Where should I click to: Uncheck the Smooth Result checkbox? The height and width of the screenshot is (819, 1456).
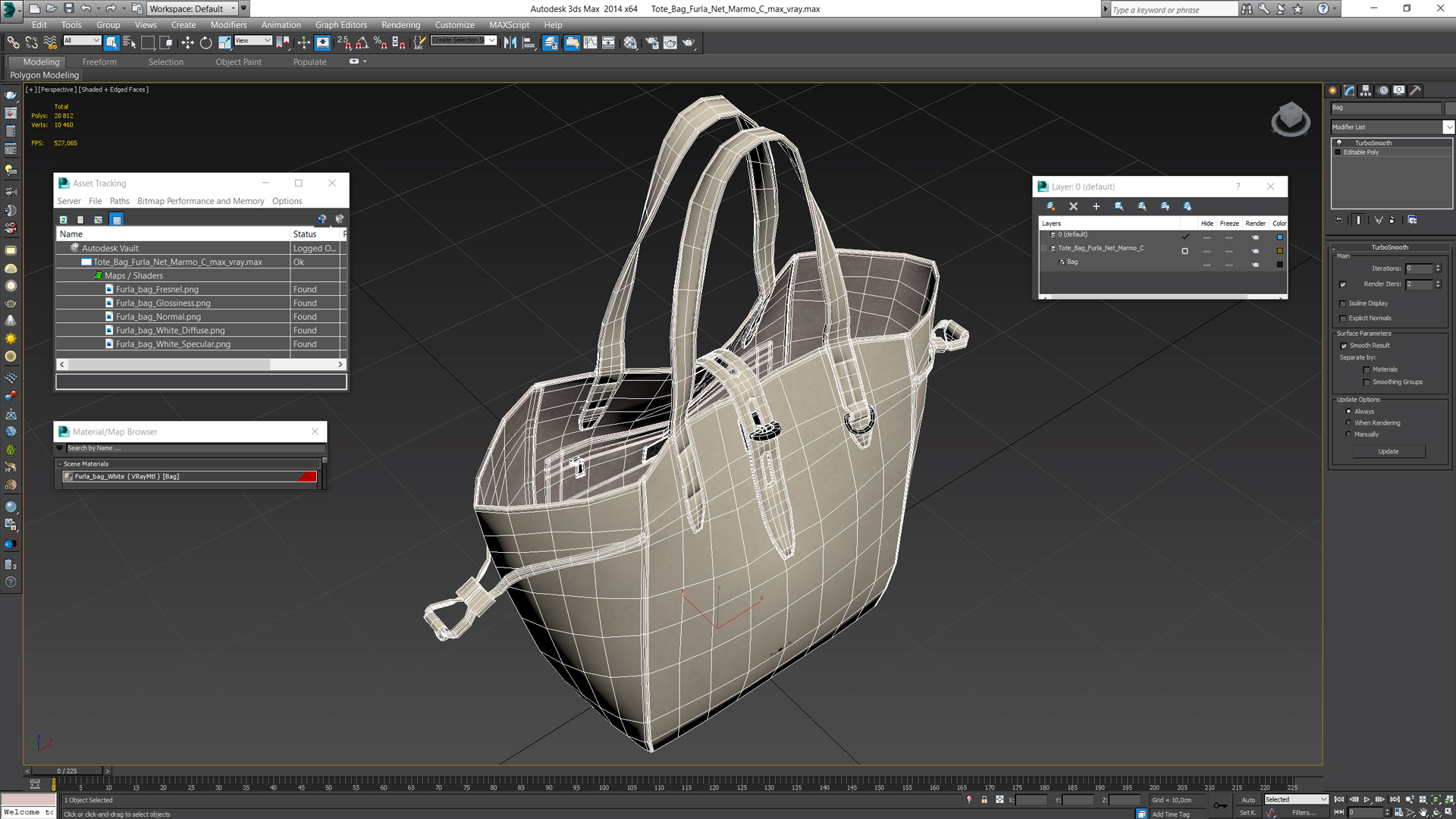coord(1344,346)
